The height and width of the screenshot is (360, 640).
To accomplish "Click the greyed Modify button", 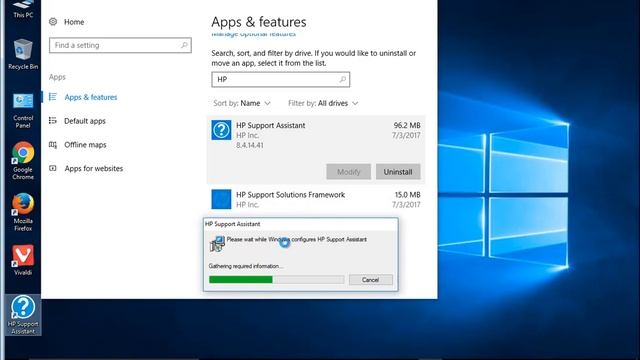I will point(349,172).
